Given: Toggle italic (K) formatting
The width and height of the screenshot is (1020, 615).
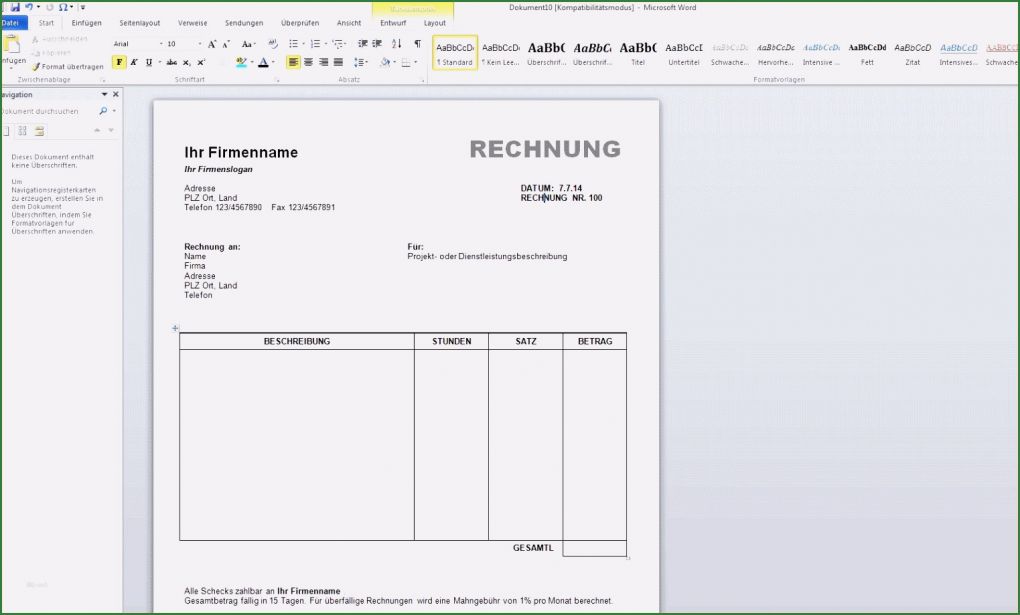Looking at the screenshot, I should click(x=132, y=60).
